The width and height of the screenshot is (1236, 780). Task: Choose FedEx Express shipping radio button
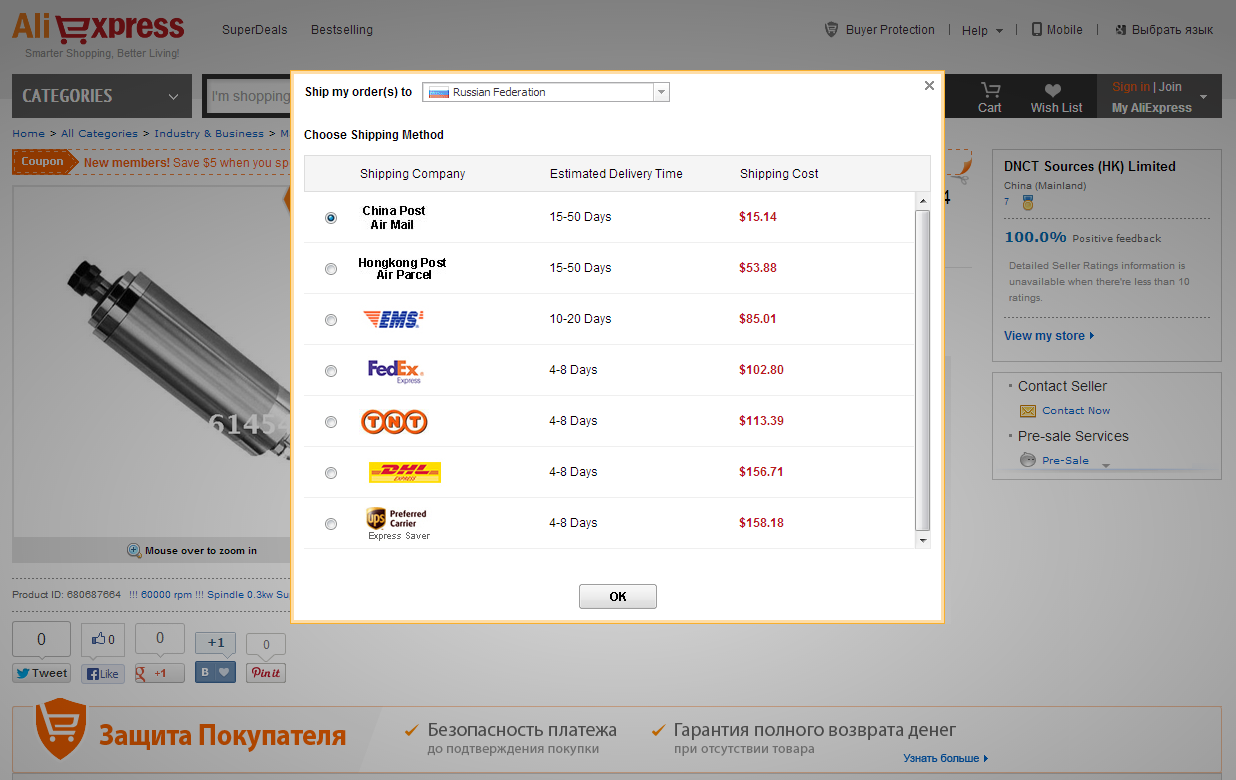click(331, 371)
